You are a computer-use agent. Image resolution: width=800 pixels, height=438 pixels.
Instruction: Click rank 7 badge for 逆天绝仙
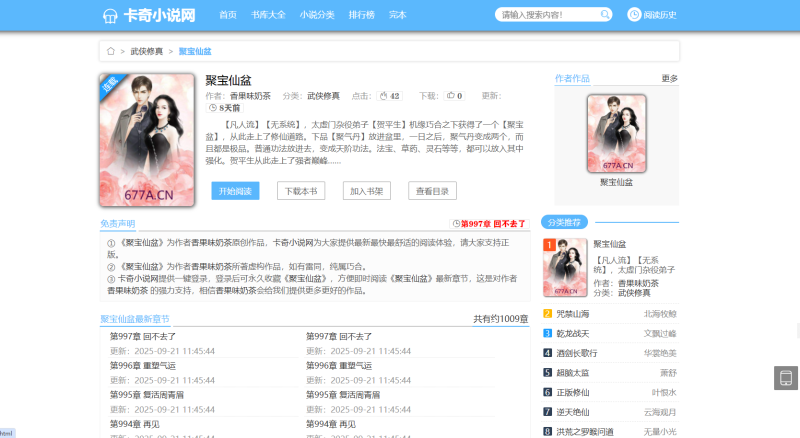coord(547,411)
